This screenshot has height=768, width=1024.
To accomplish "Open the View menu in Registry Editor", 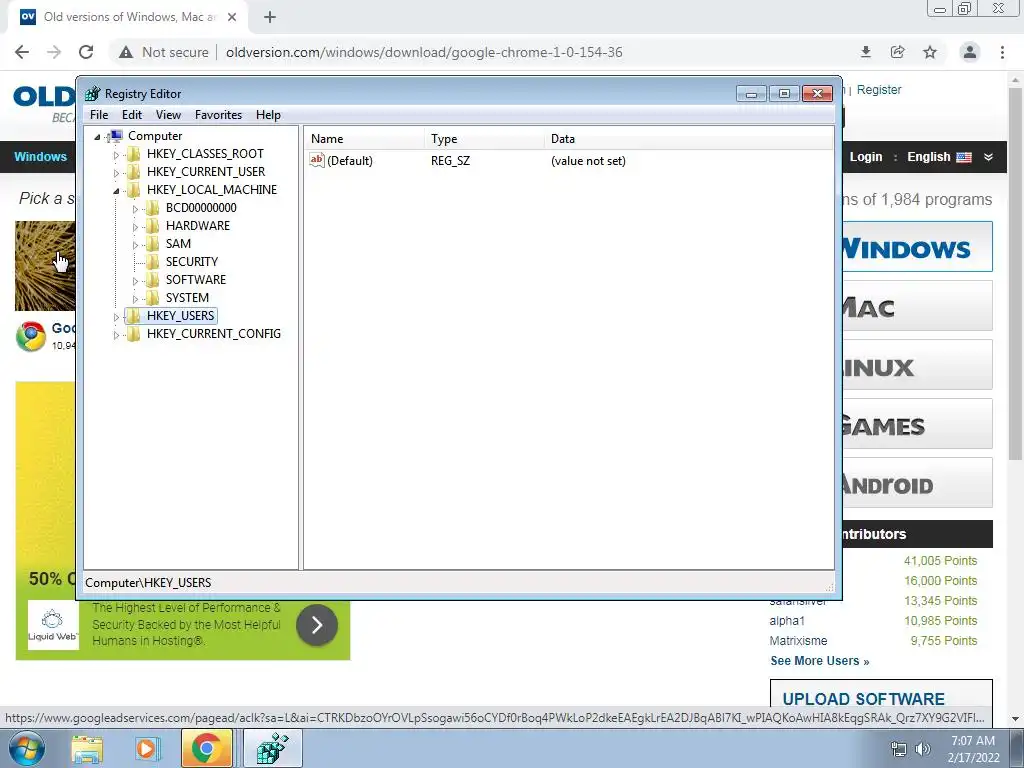I will click(168, 115).
